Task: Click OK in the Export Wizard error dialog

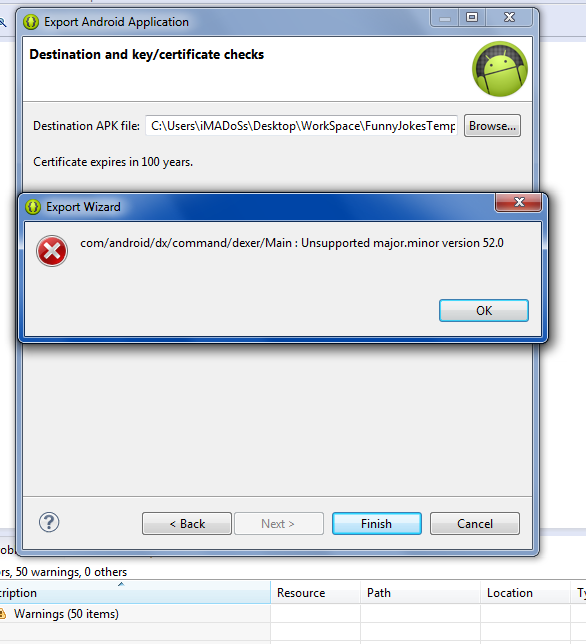Action: [484, 310]
